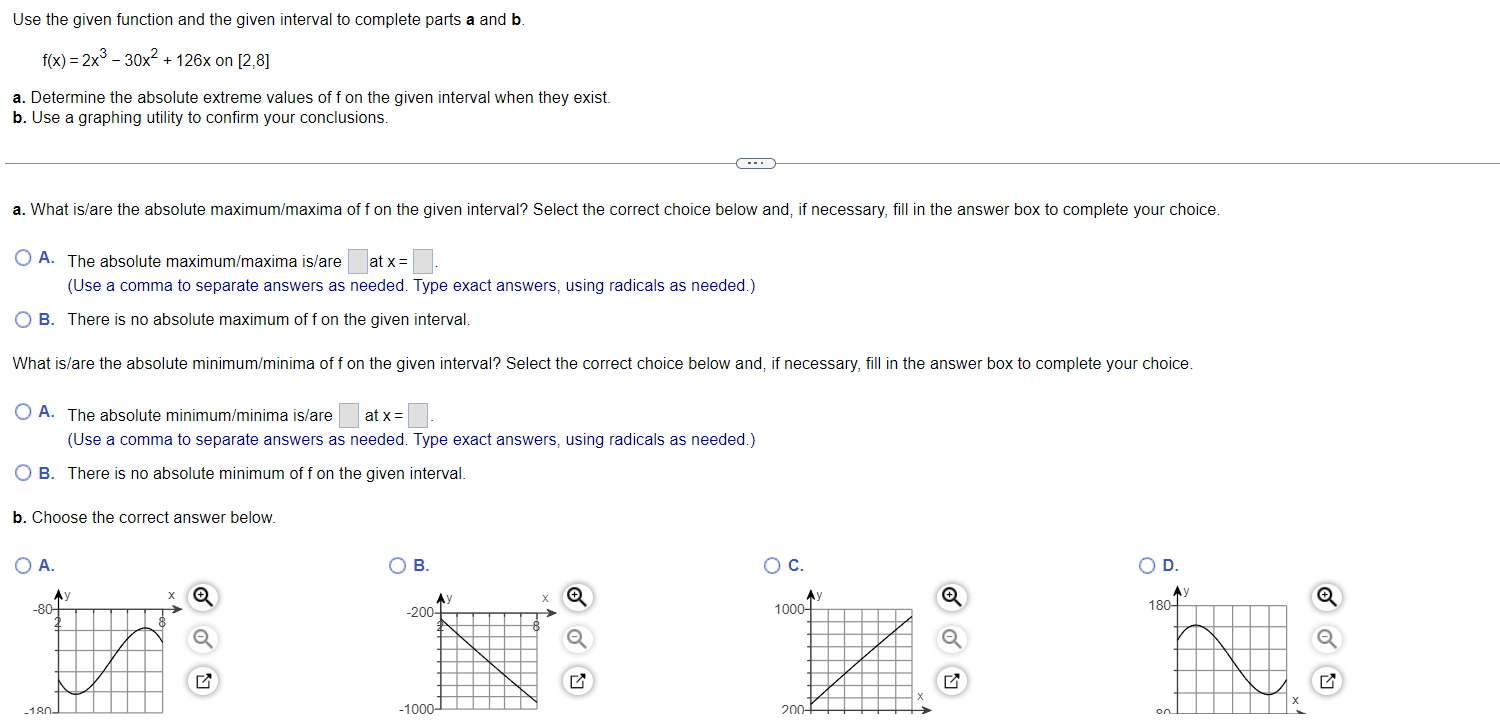1500x720 pixels.
Task: Select choice A for absolute maximum
Action: tap(21, 257)
